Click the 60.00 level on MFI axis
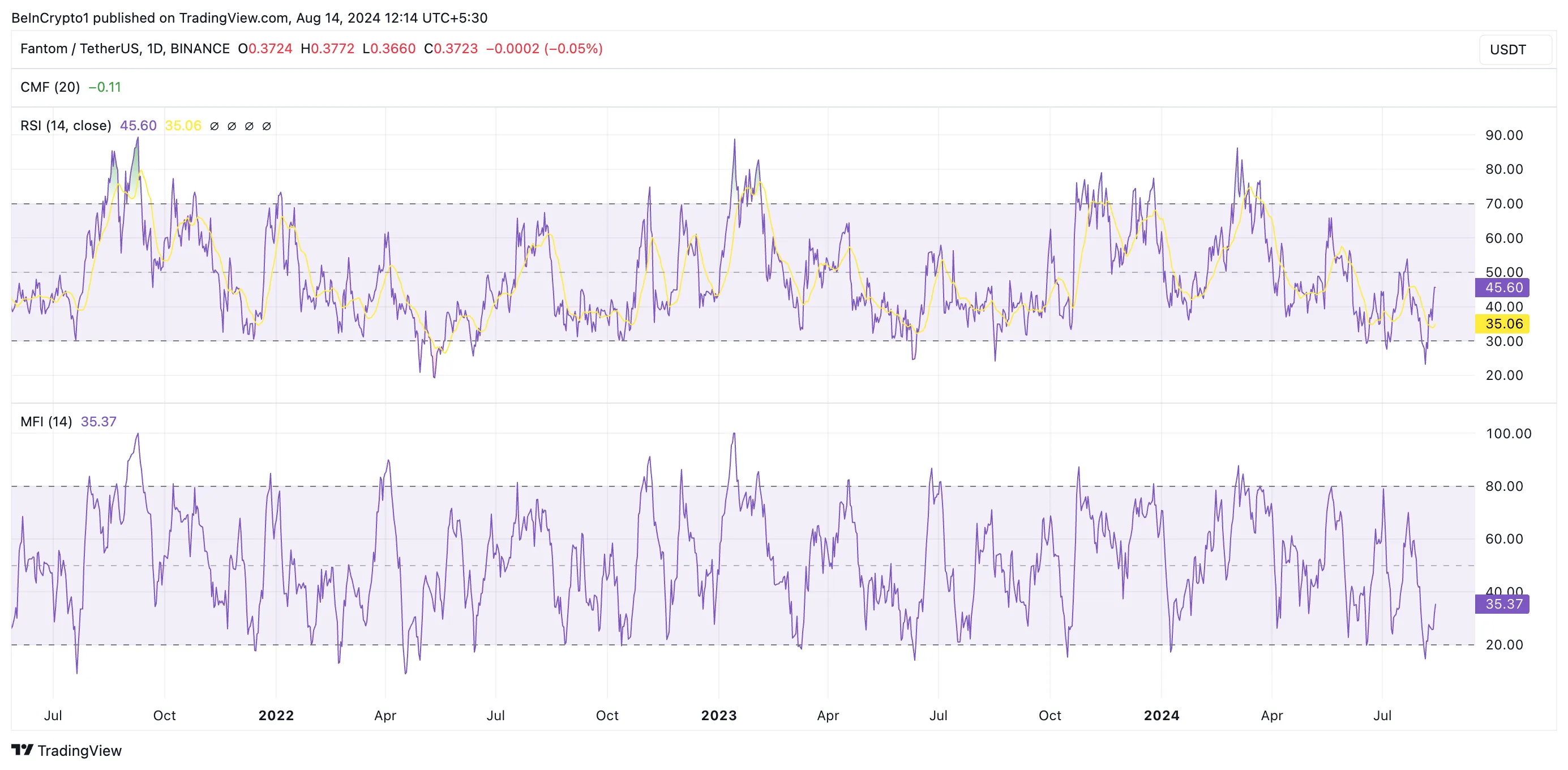This screenshot has height=770, width=1568. 1504,538
